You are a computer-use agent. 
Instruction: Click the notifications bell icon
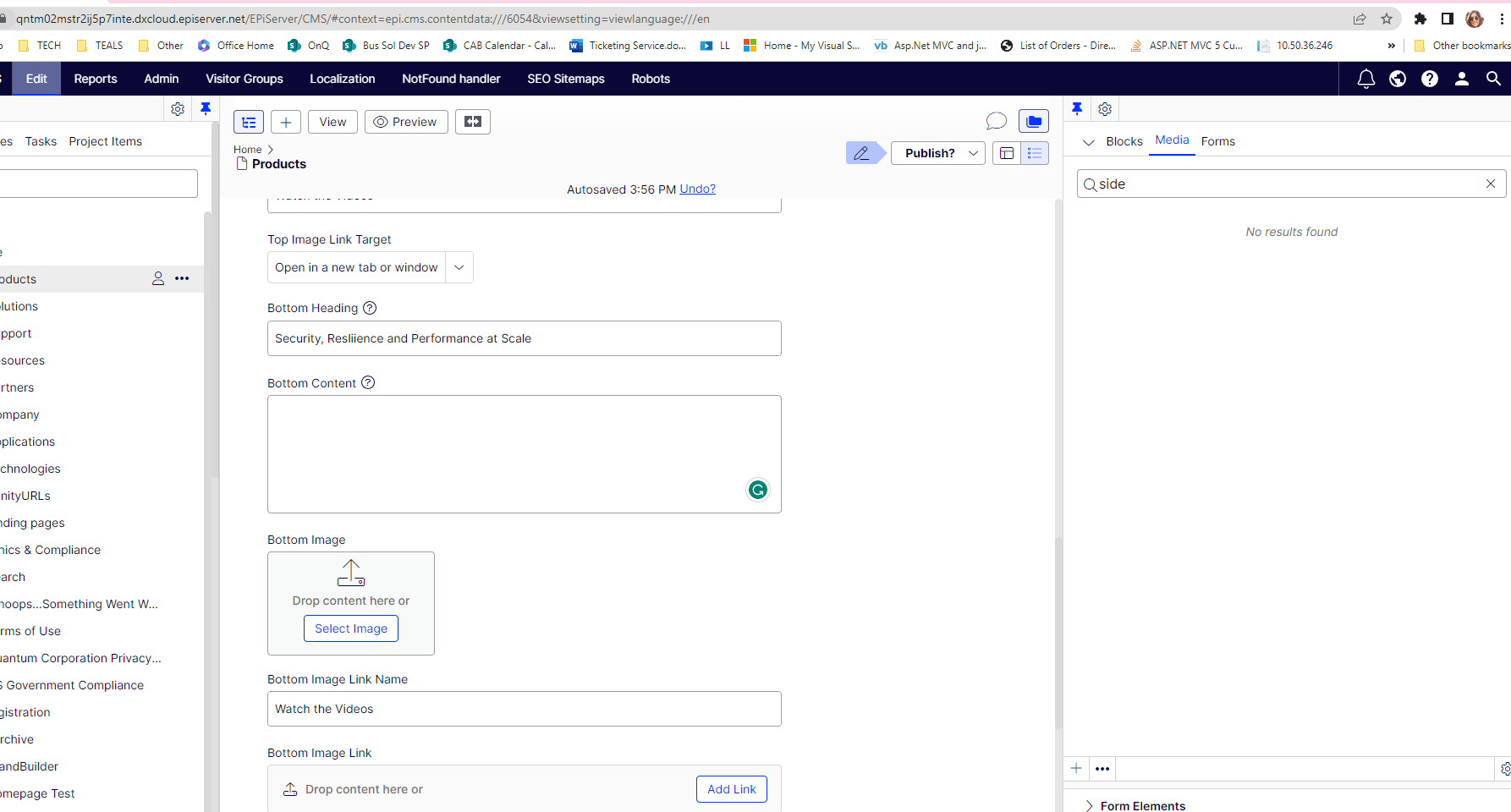click(1365, 79)
